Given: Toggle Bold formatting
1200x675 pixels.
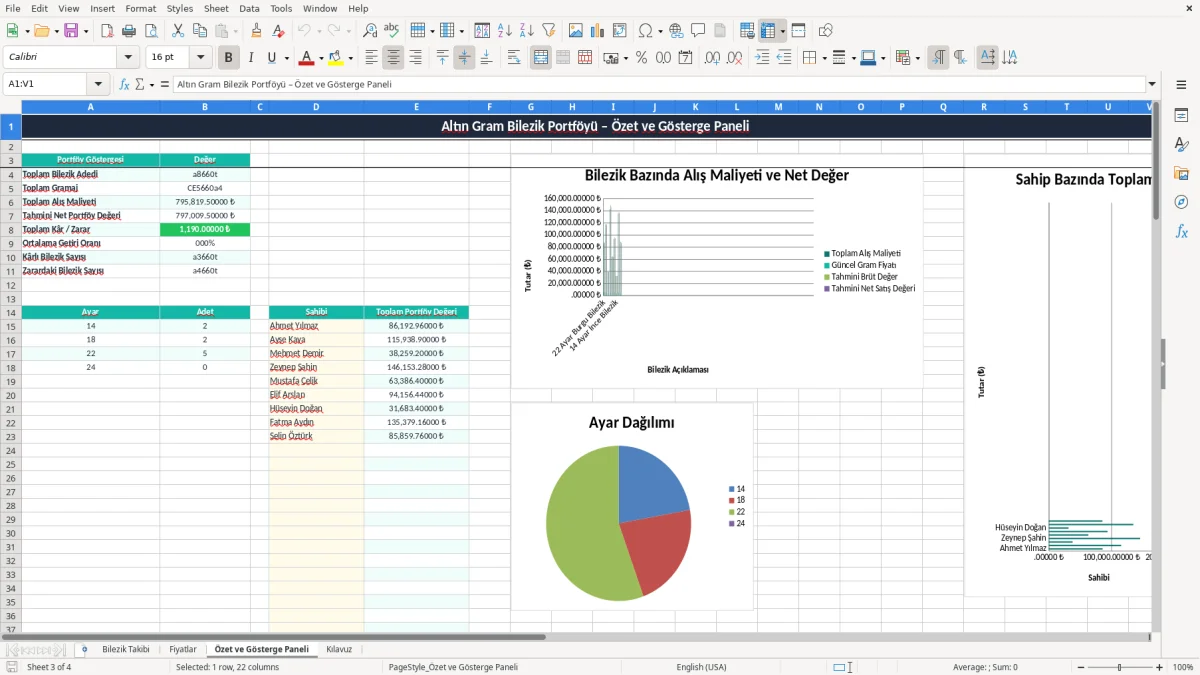Looking at the screenshot, I should (x=229, y=58).
